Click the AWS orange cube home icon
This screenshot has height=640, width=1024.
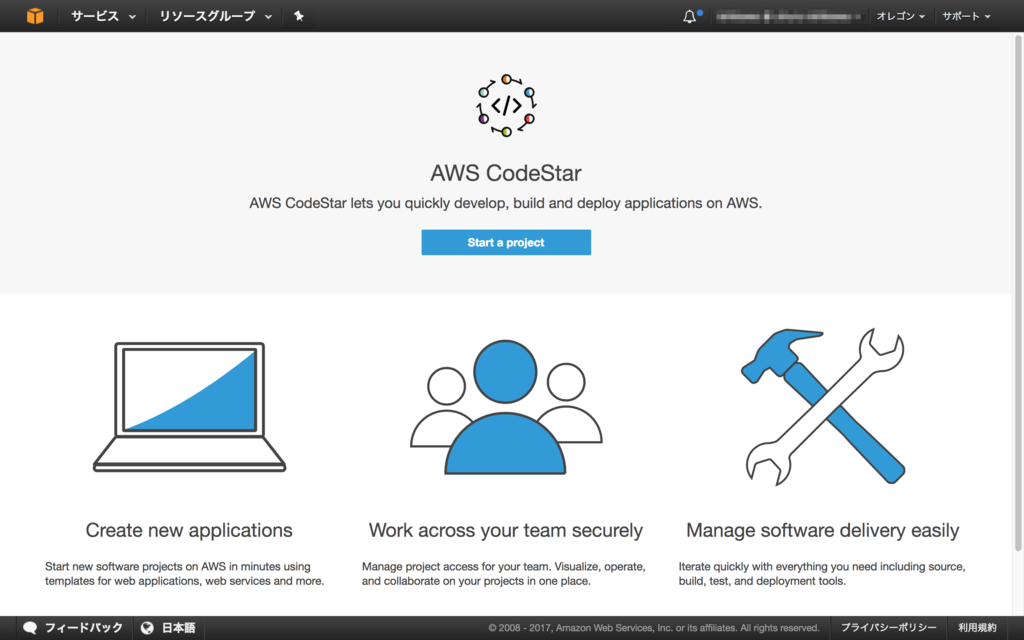[x=35, y=16]
